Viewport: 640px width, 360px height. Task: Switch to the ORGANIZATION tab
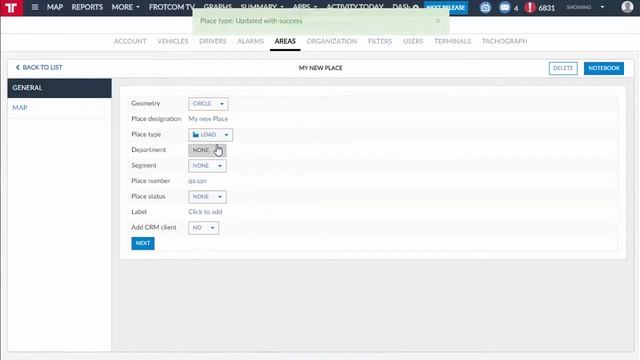(331, 41)
